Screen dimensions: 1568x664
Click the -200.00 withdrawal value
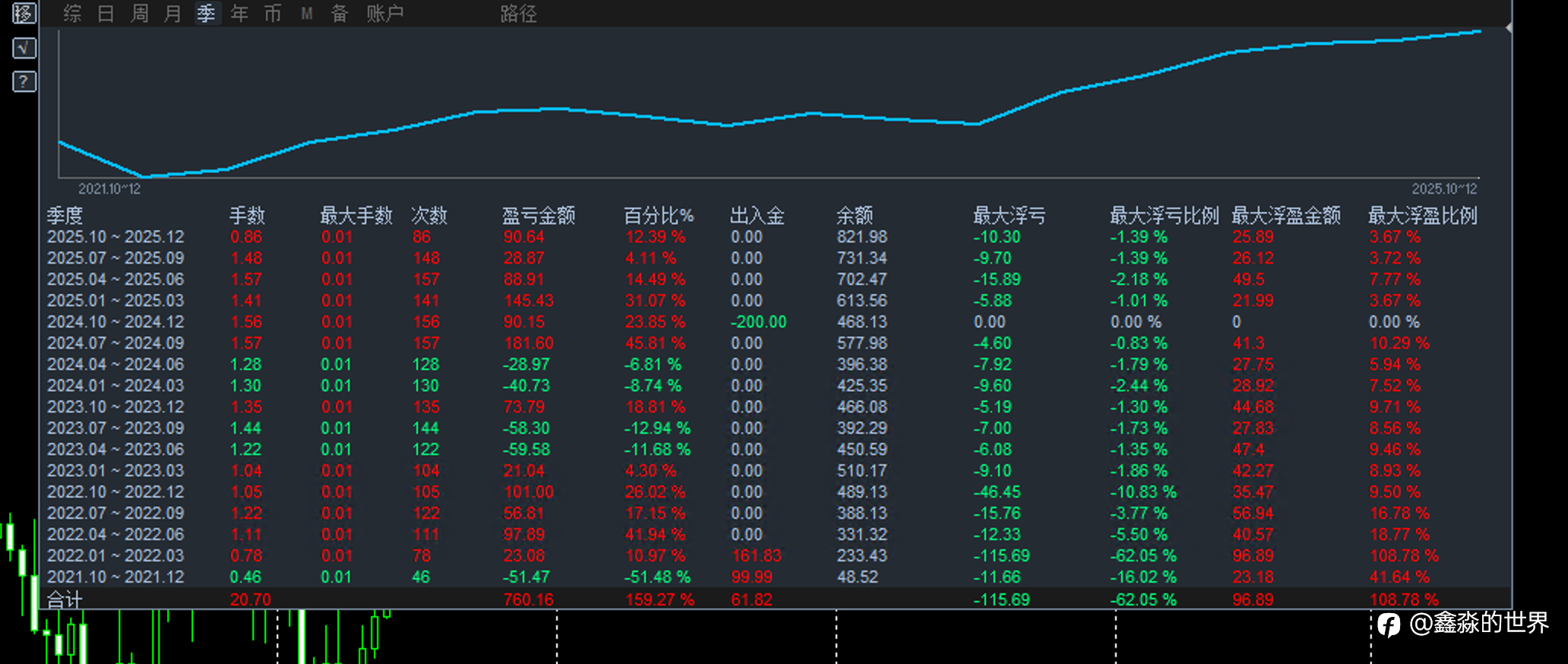758,322
